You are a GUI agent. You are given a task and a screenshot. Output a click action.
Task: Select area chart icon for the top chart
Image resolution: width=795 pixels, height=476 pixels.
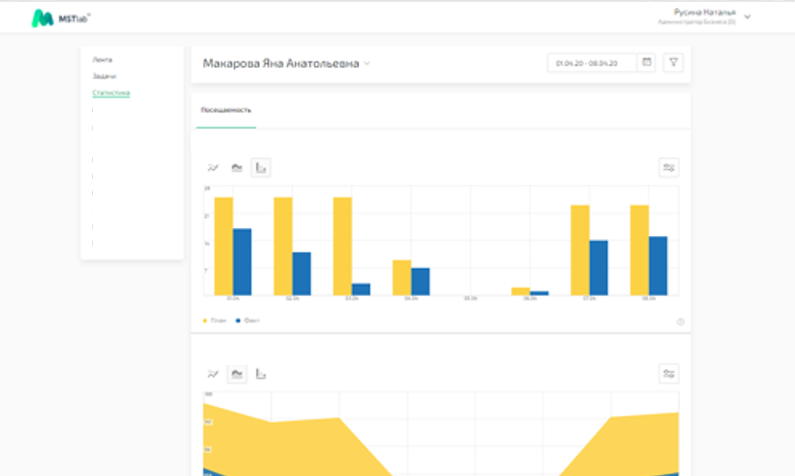pos(237,168)
